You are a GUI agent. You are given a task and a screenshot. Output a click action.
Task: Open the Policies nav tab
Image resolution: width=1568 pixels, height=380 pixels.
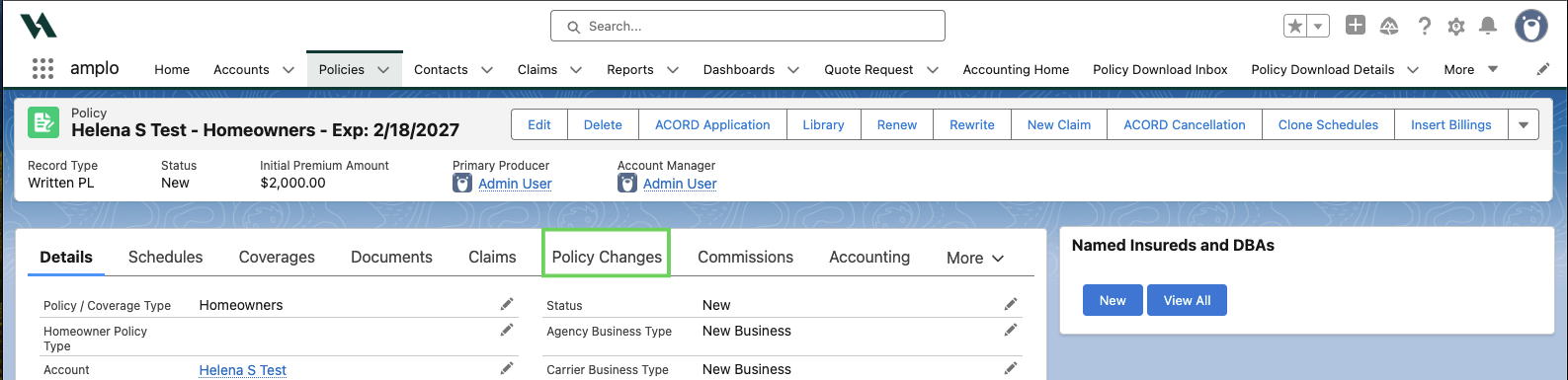342,69
